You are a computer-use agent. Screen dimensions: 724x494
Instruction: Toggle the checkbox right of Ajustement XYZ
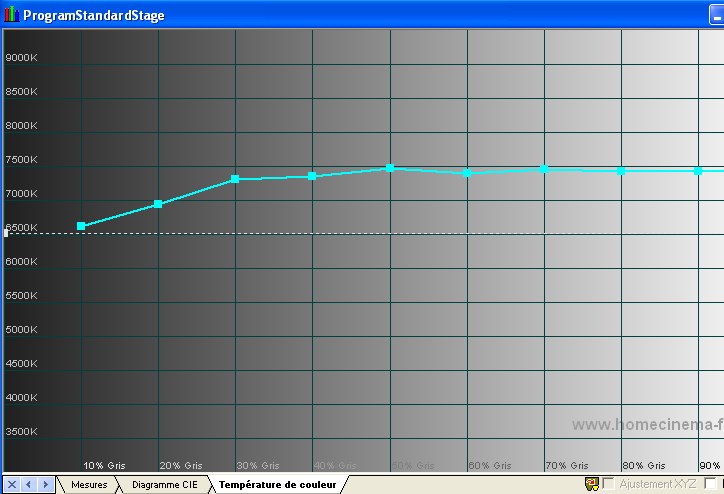pyautogui.click(x=710, y=484)
